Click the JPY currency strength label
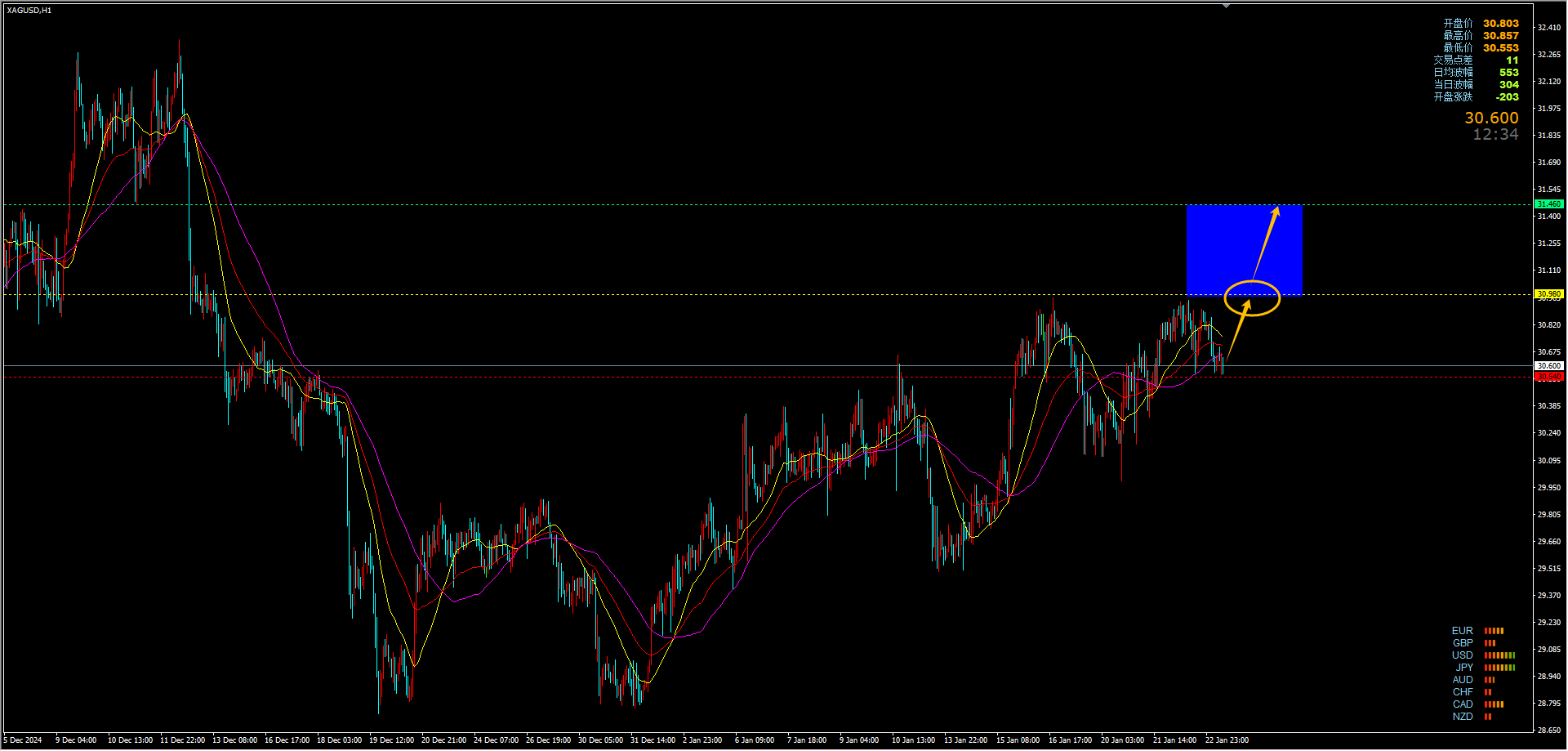 click(x=1464, y=668)
